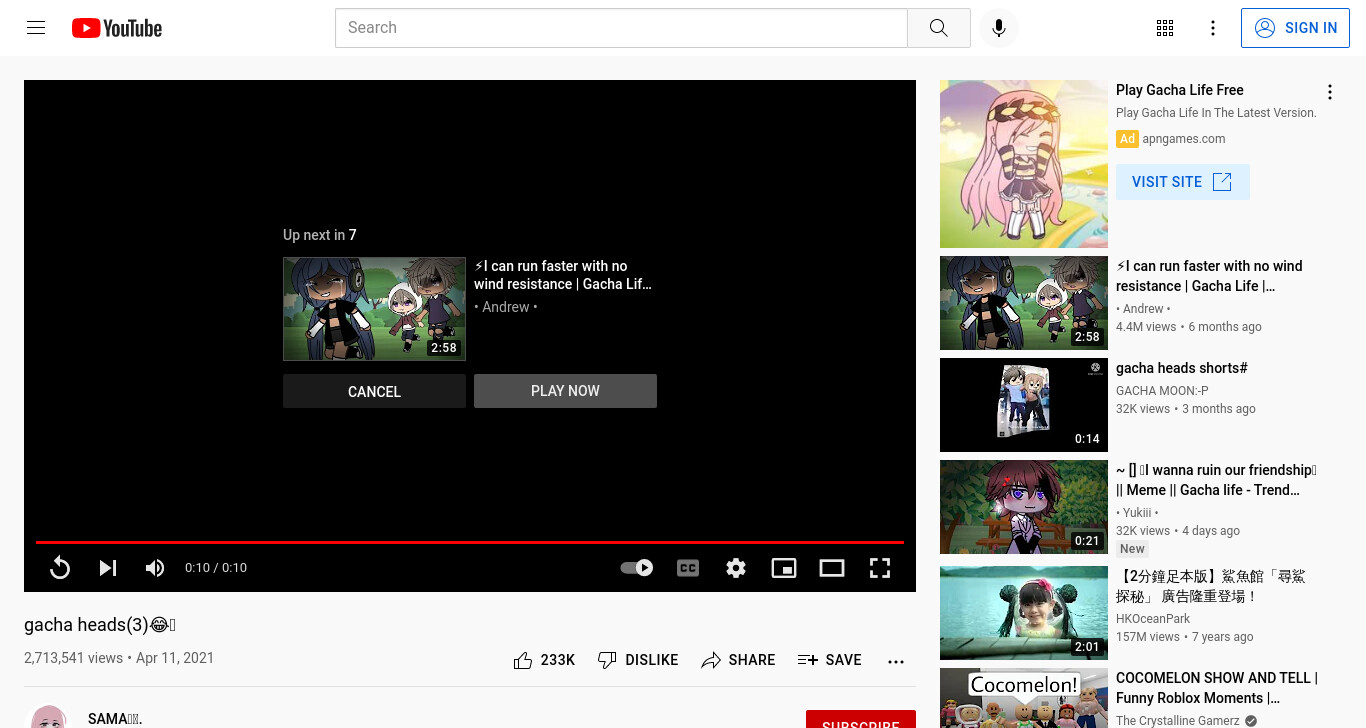Click the GACHA MOON:-P channel name

click(x=1162, y=391)
